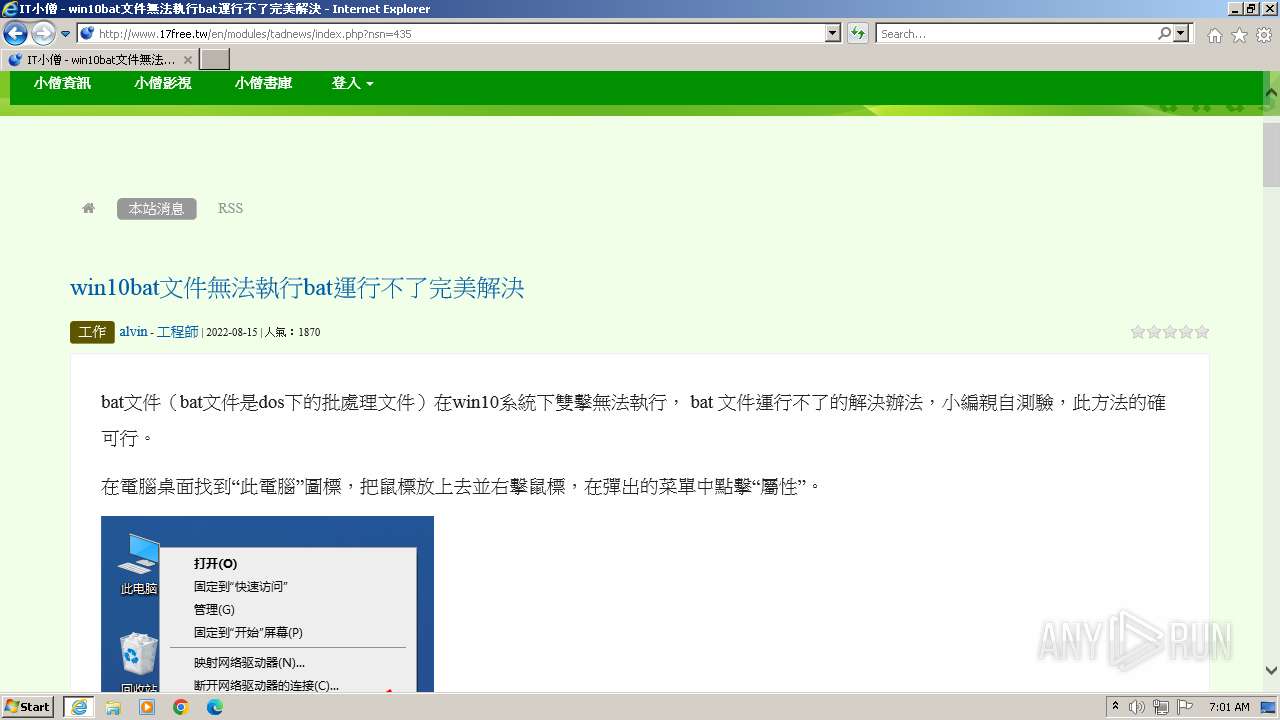Image resolution: width=1280 pixels, height=720 pixels.
Task: Click the search magnifier icon
Action: click(x=1164, y=33)
